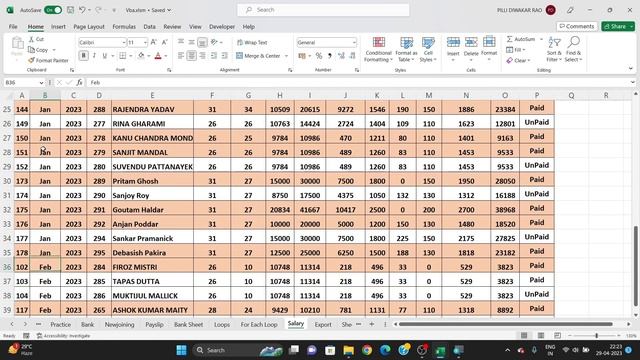Apply the fill color bucket

point(141,56)
